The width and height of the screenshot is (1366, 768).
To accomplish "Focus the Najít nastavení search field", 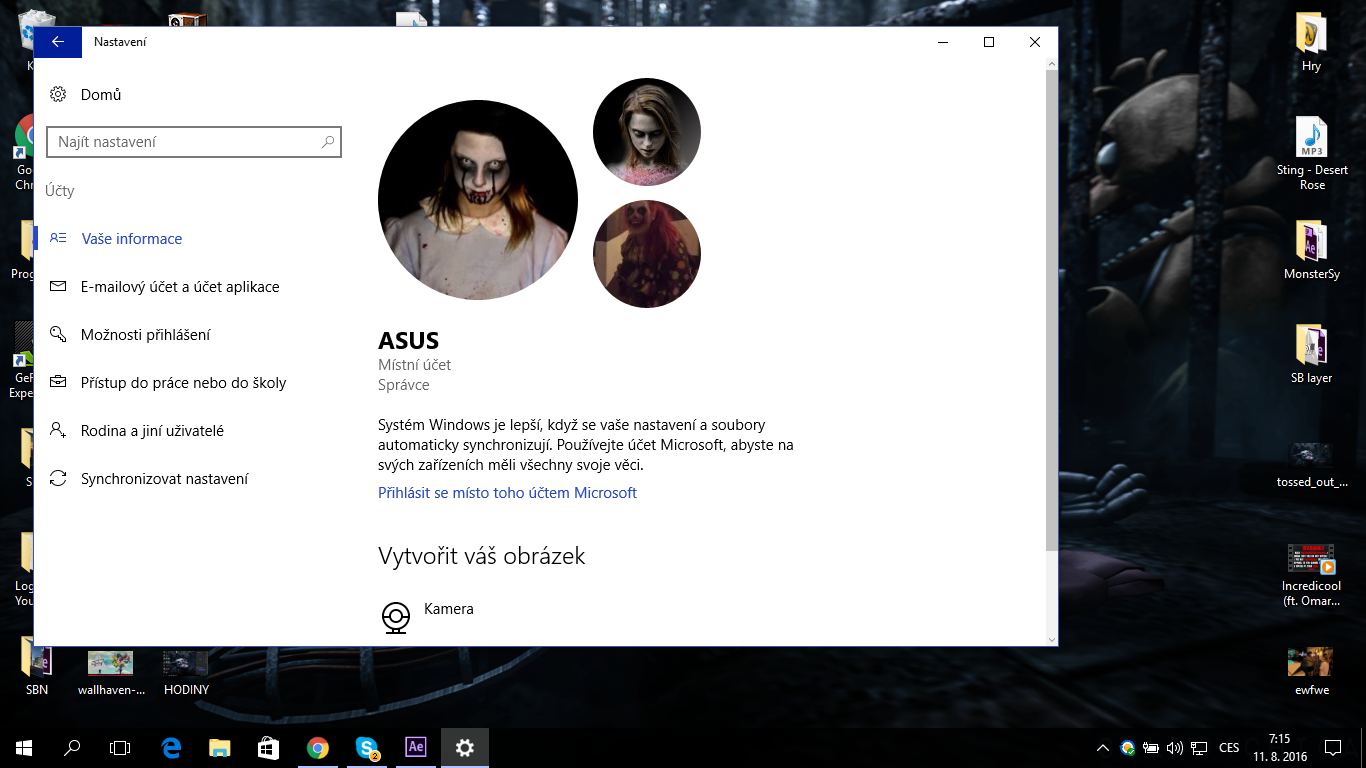I will point(185,142).
